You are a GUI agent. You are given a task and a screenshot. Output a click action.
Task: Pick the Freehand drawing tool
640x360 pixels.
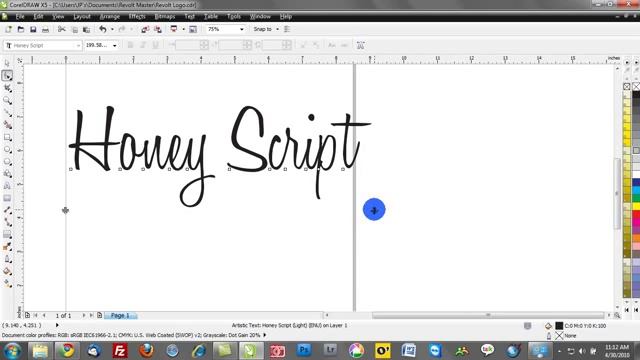point(7,112)
